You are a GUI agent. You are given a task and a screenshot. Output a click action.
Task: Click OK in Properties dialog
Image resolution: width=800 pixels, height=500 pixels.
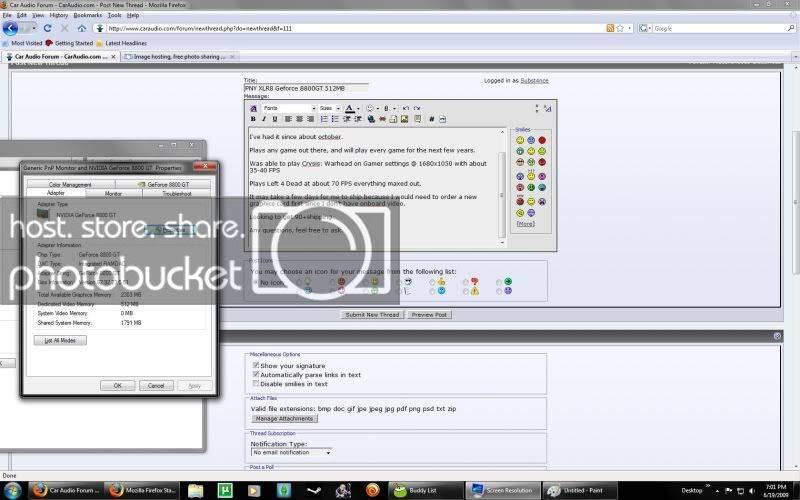click(x=117, y=386)
